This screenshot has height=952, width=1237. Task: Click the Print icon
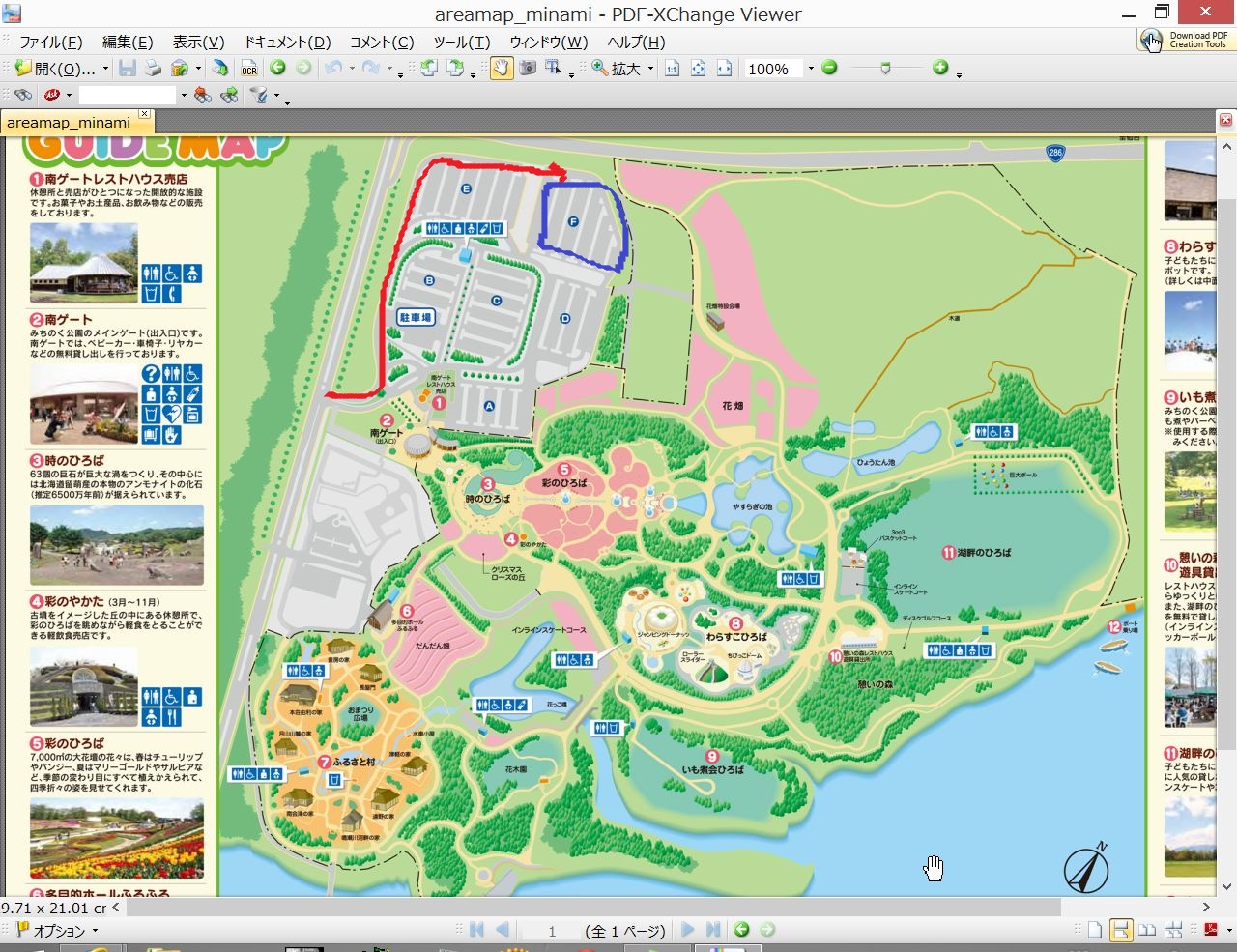coord(153,69)
